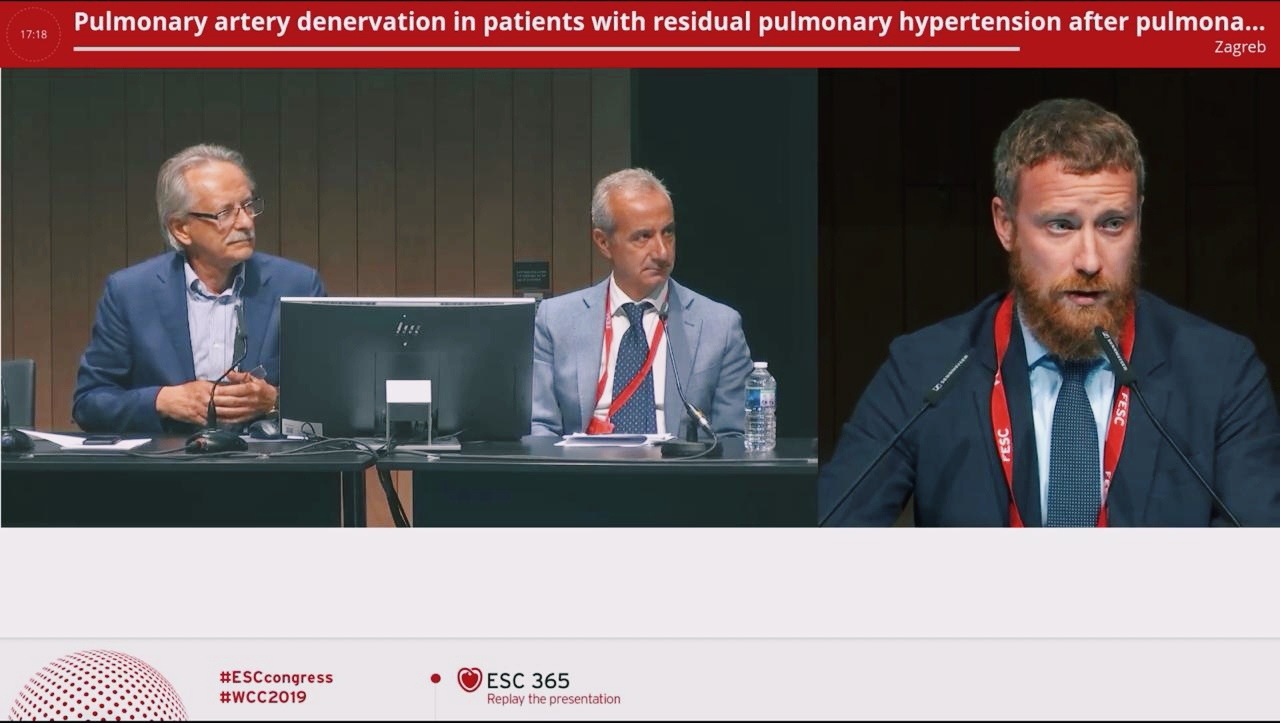Click the 17:18 timer circle
Image resolution: width=1280 pixels, height=723 pixels.
coord(33,34)
